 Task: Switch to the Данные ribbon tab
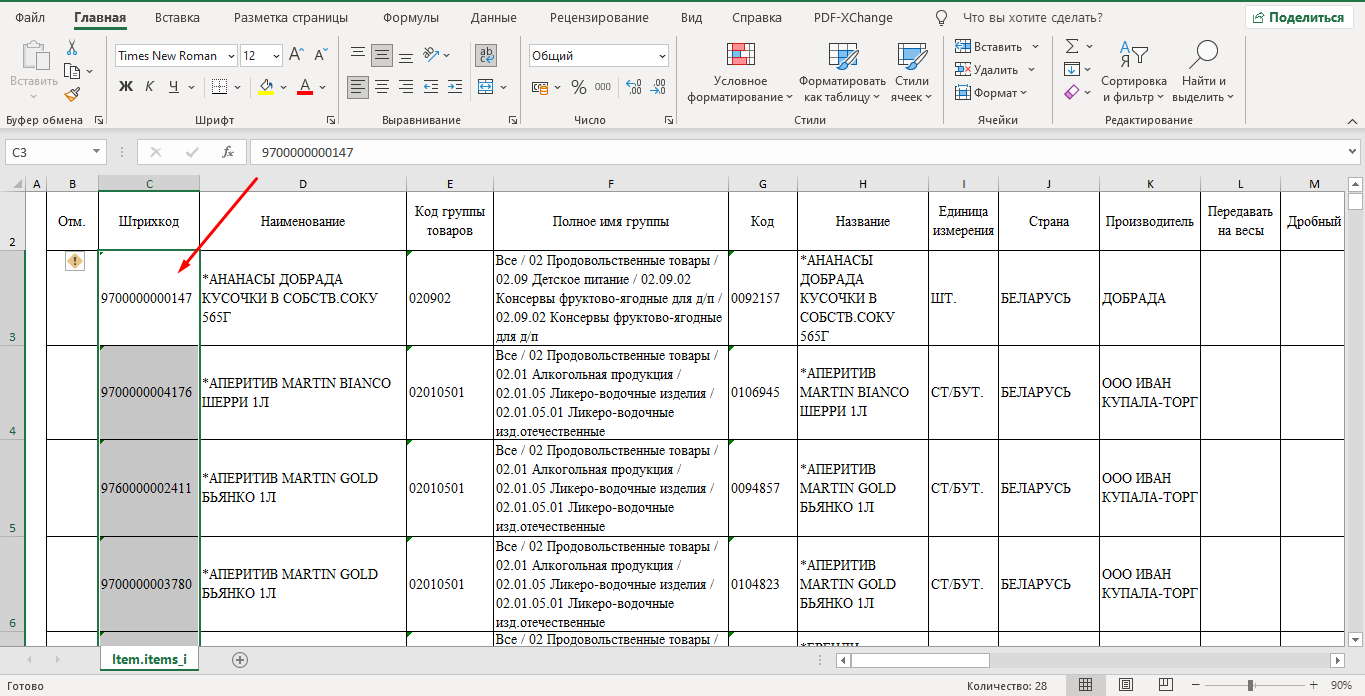(x=493, y=18)
